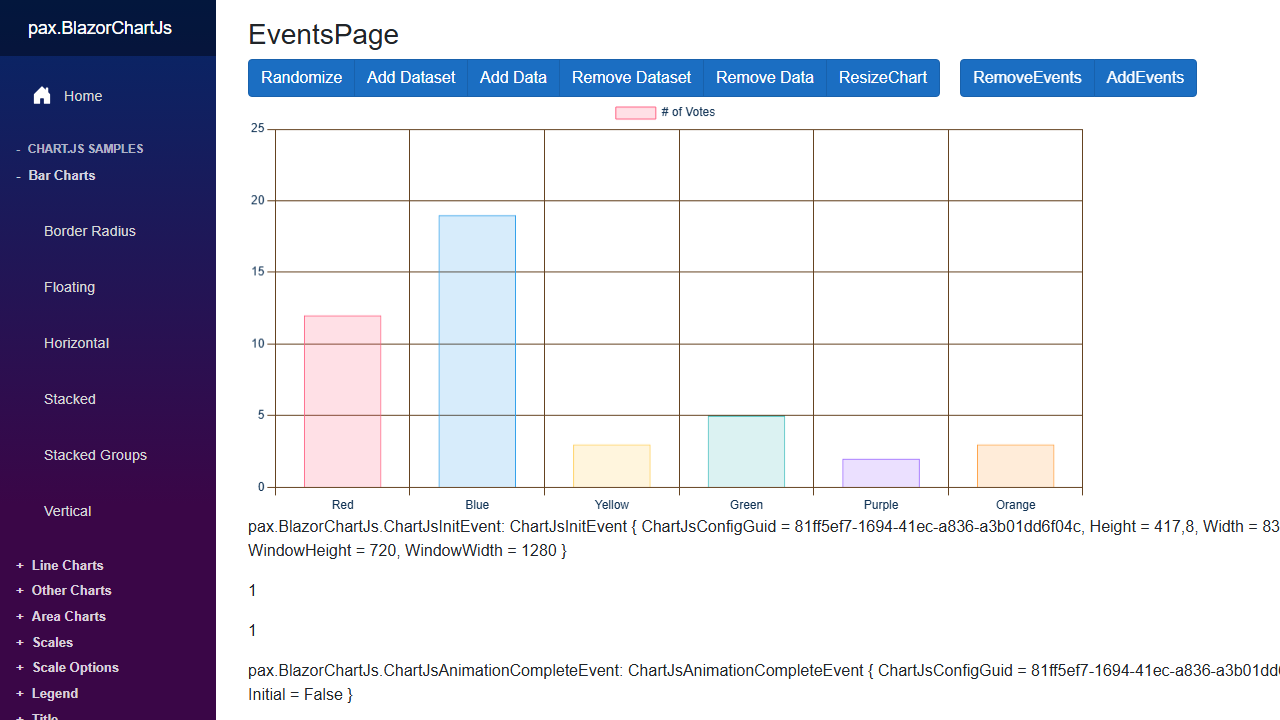Screen dimensions: 1280x720
Task: Click the Remove Data button
Action: (765, 78)
